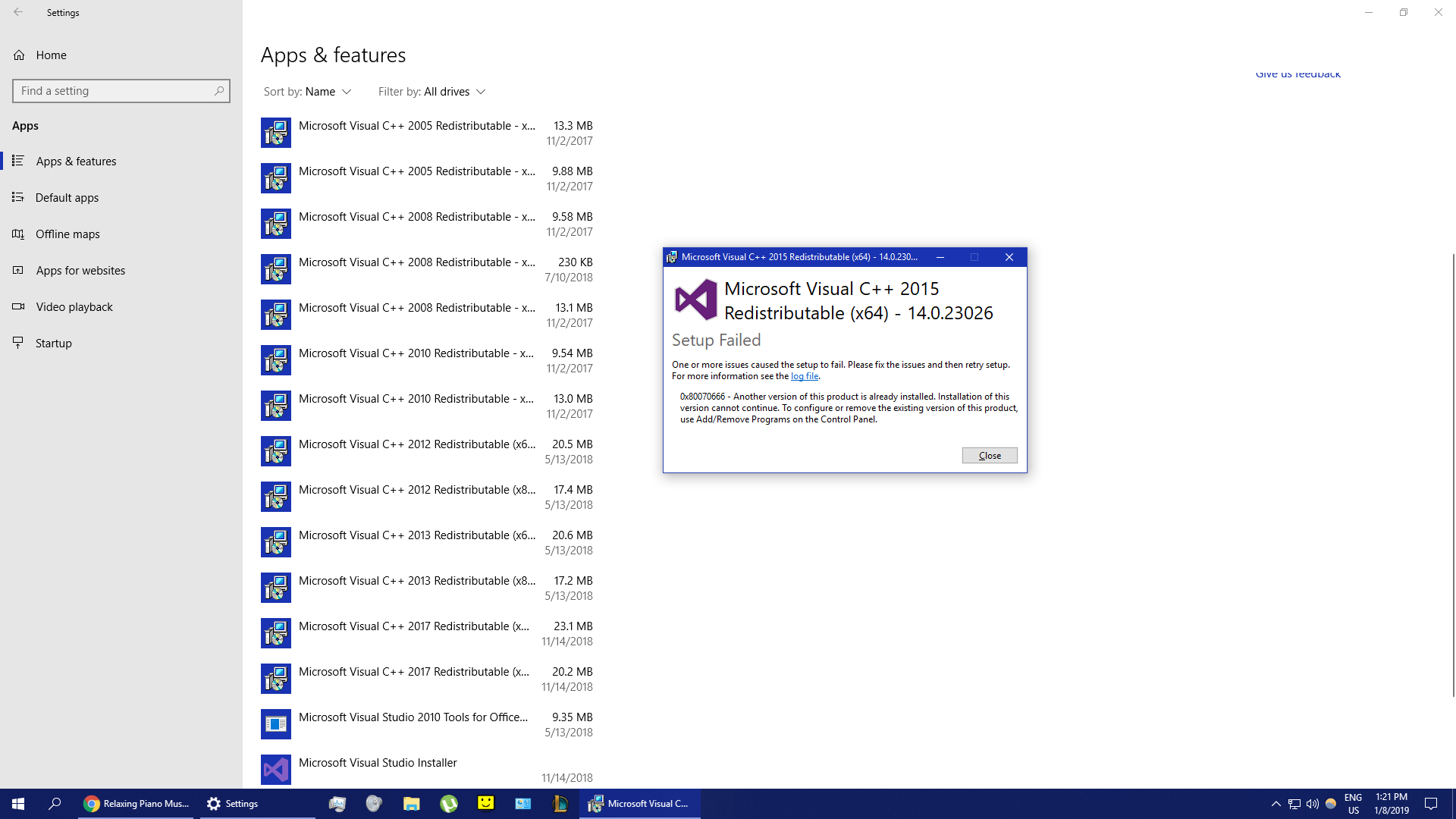The image size is (1456, 819).
Task: Open Windows taskbar search
Action: pyautogui.click(x=55, y=804)
